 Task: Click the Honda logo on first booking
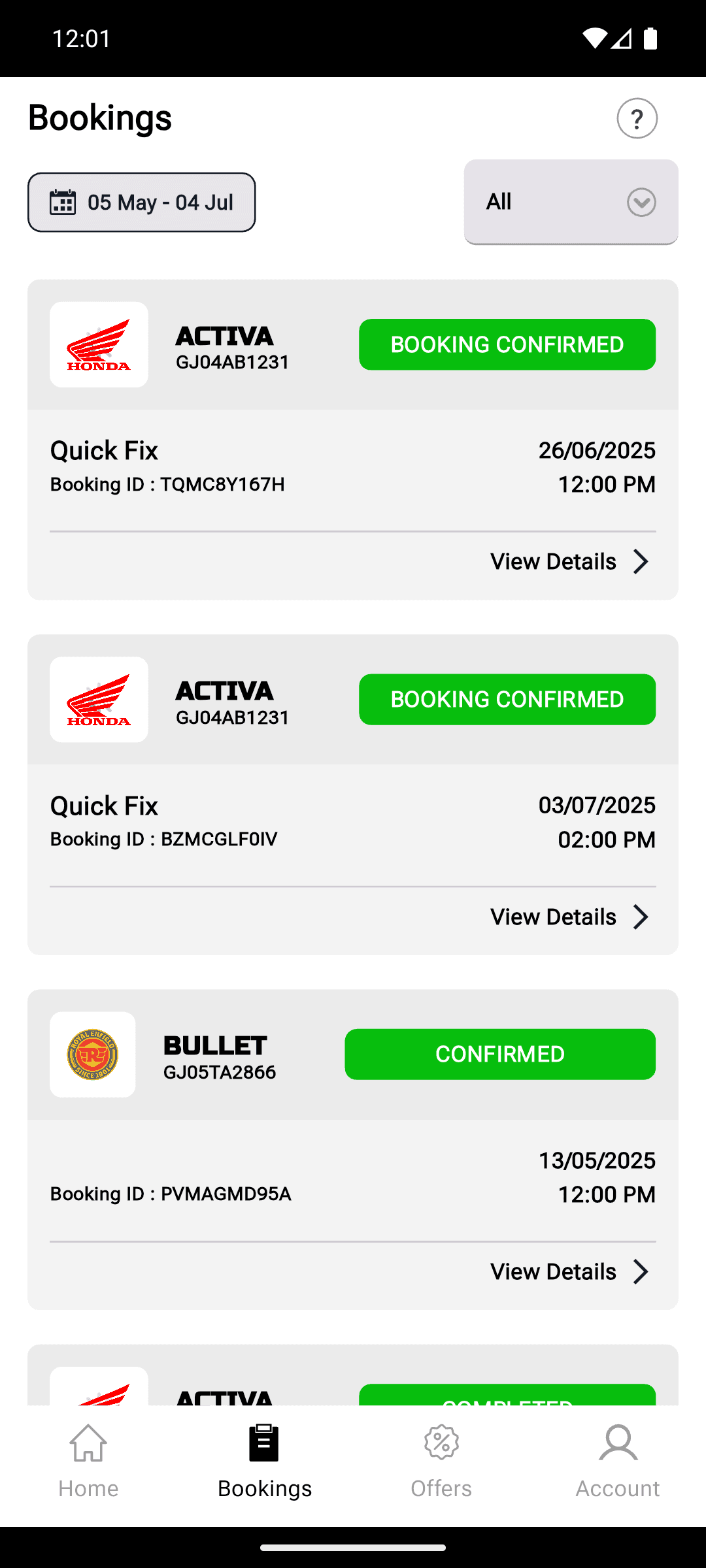coord(99,344)
